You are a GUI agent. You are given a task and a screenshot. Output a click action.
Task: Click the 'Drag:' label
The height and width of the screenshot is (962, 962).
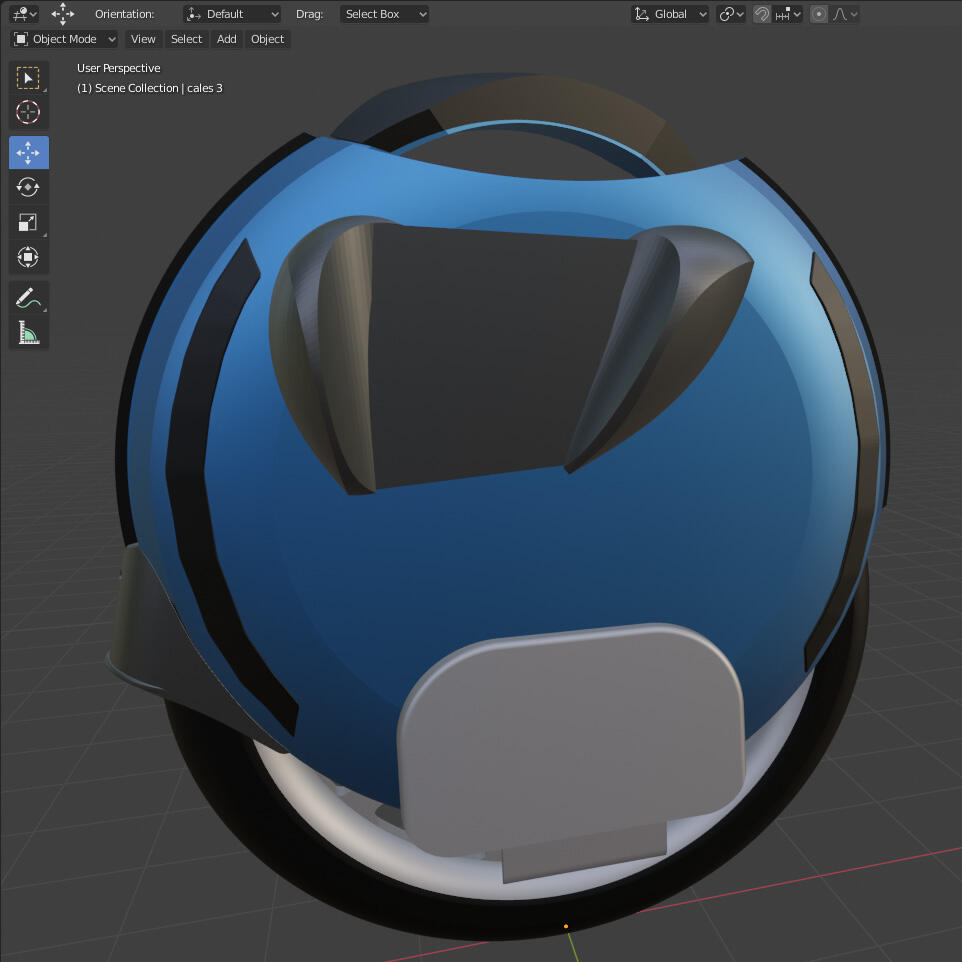tap(309, 14)
